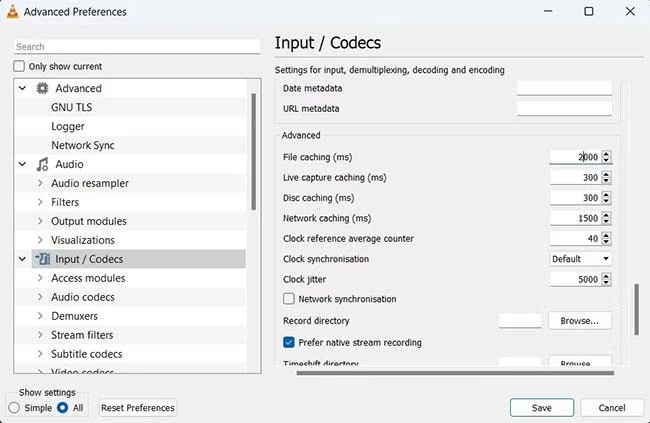Select Simple show settings radio
Screen dimensions: 650x423
pos(14,408)
